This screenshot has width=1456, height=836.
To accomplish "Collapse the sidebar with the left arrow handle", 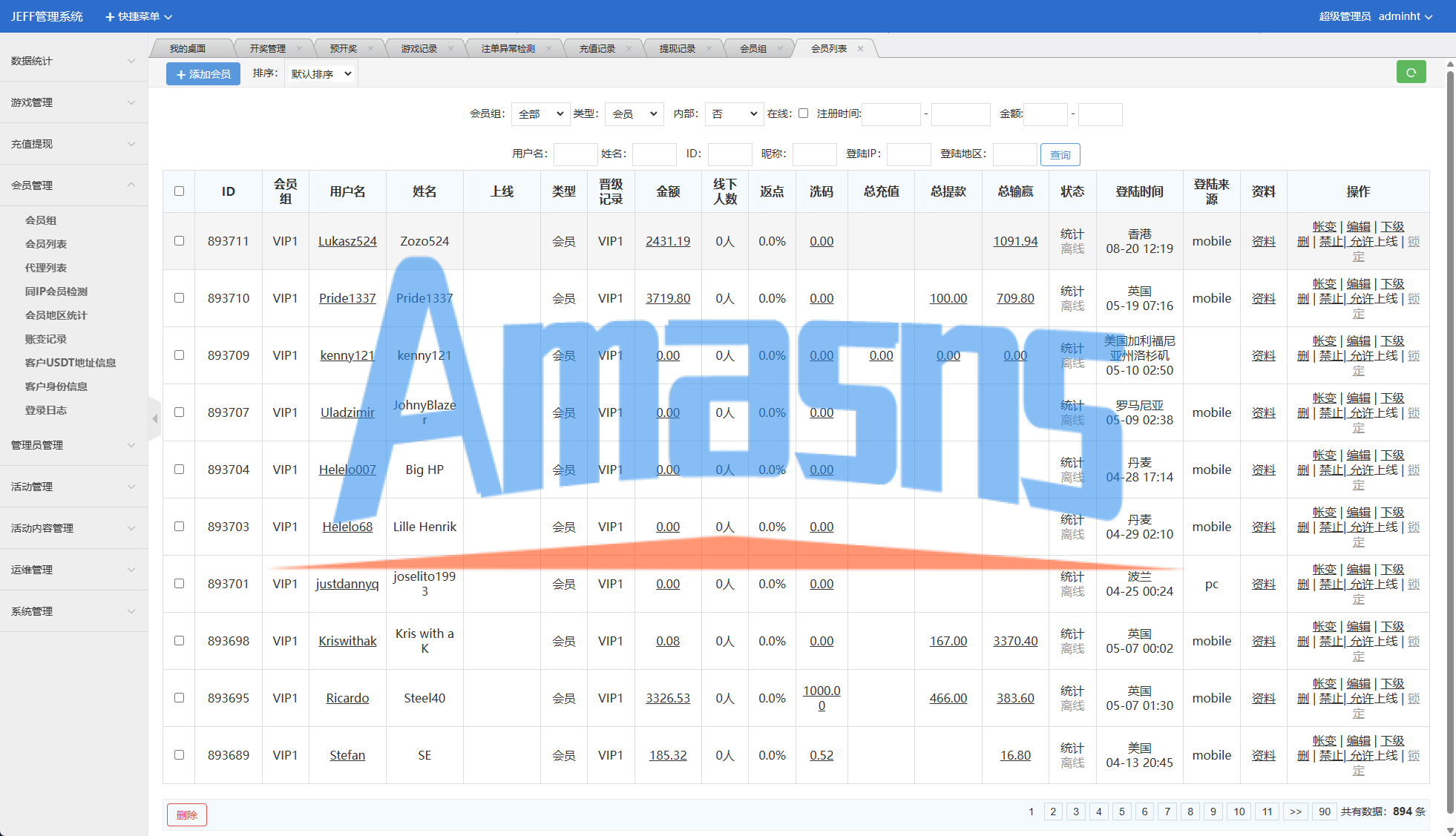I will 154,419.
